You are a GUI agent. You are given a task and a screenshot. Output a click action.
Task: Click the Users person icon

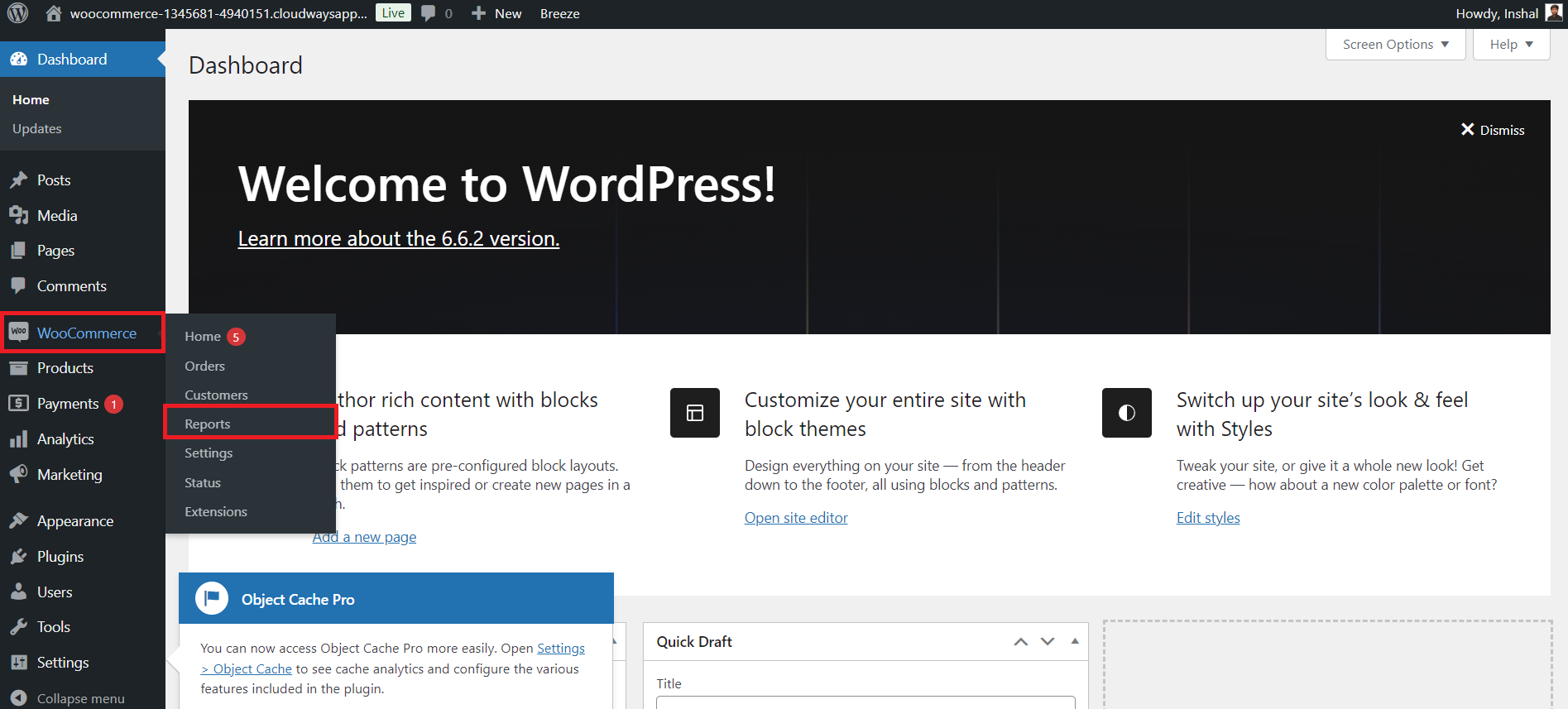(18, 592)
